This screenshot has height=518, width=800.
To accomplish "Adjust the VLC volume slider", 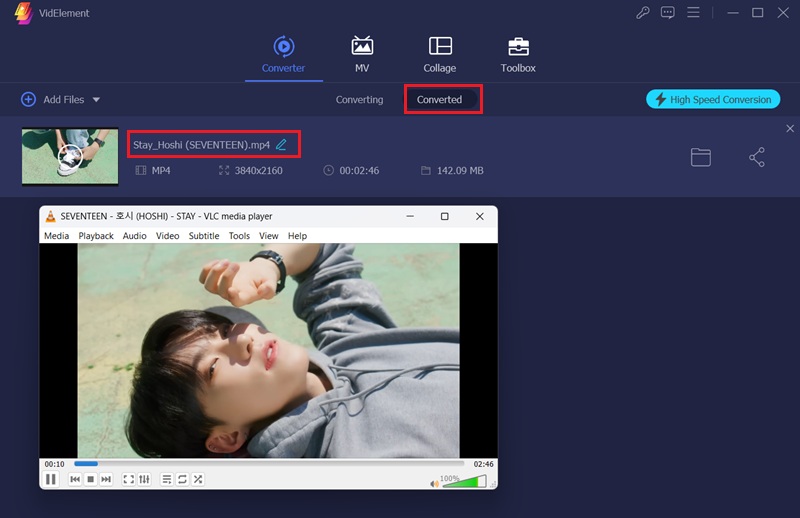I will coord(464,481).
